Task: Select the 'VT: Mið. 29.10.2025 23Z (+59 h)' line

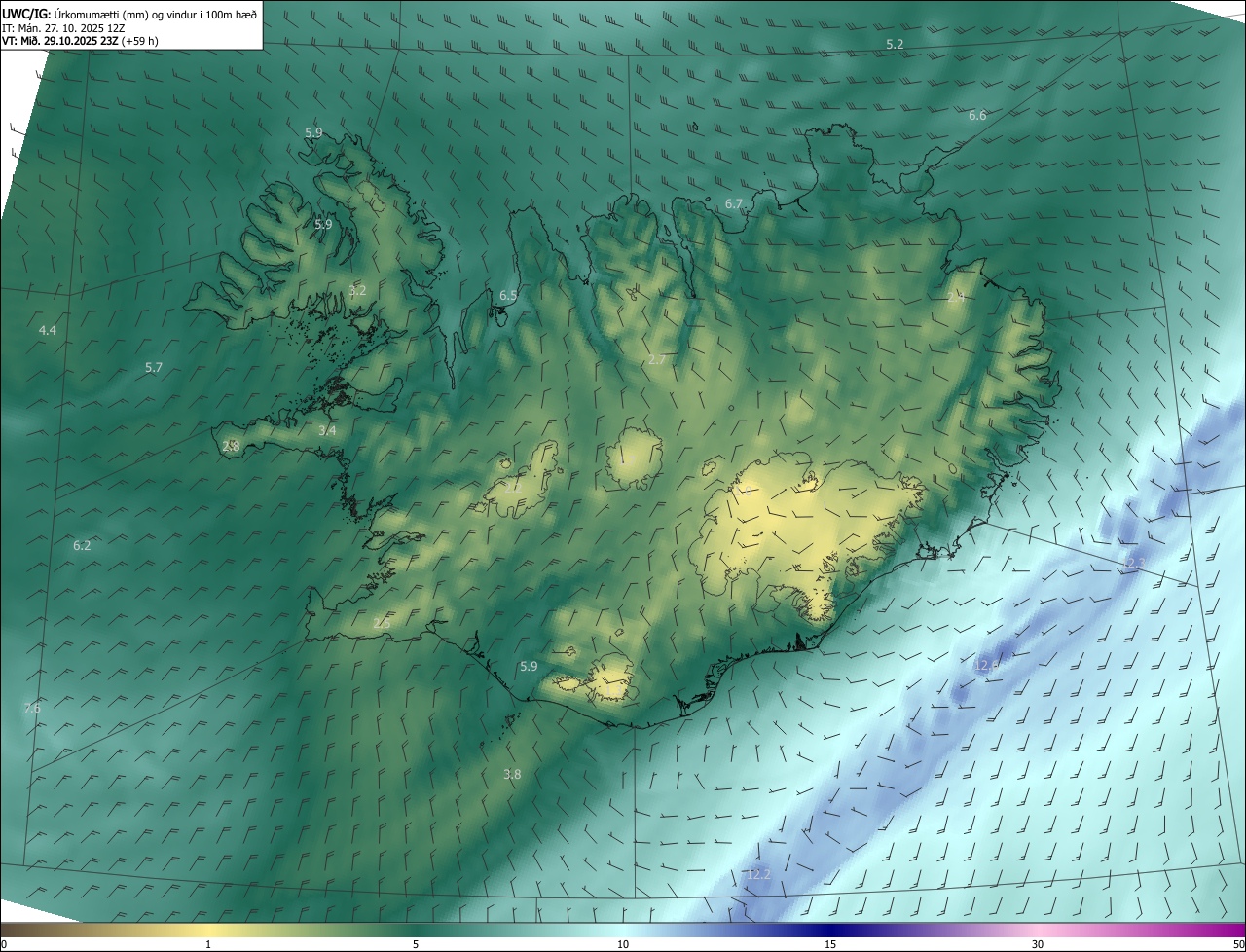Action: 80,41
